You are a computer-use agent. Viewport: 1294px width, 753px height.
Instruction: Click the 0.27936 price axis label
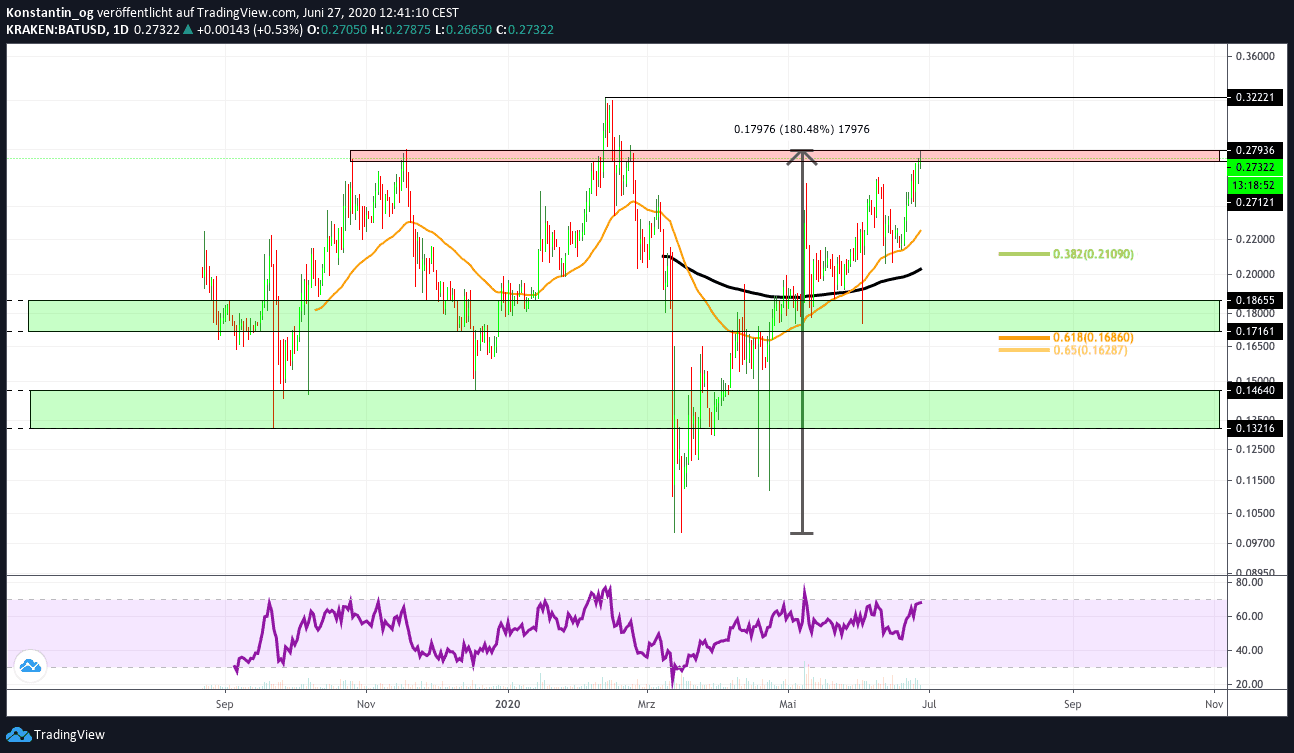click(x=1254, y=150)
